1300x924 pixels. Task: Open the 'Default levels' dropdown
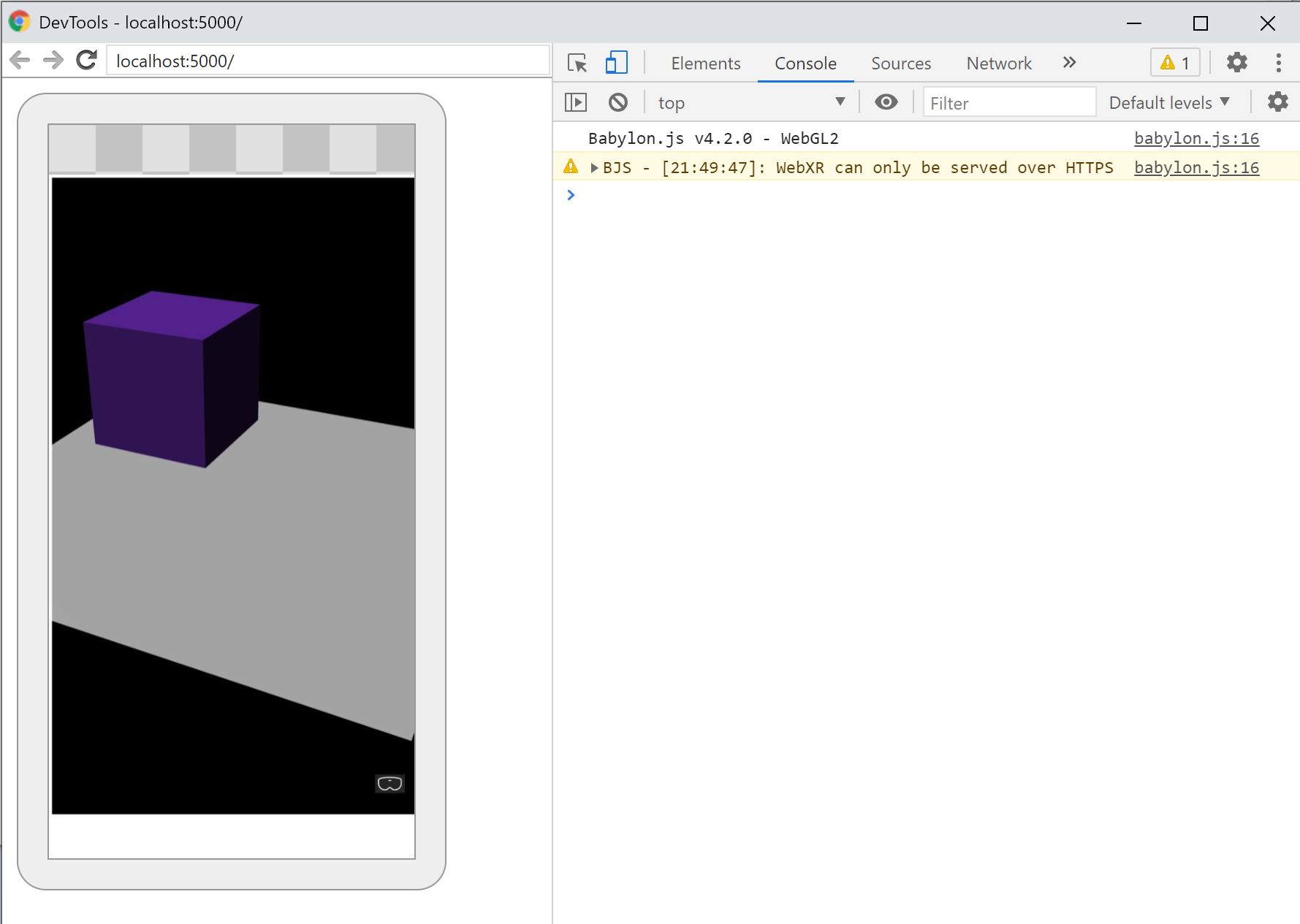pyautogui.click(x=1168, y=102)
